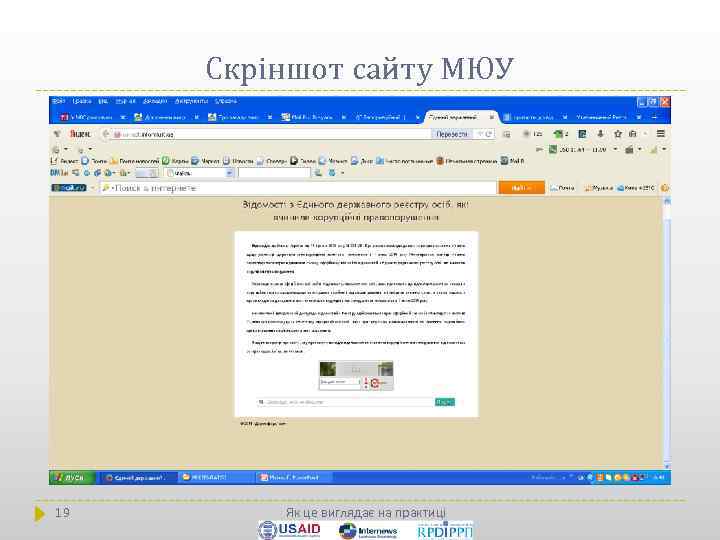
Task: Open the Закладки menu
Action: (155, 101)
